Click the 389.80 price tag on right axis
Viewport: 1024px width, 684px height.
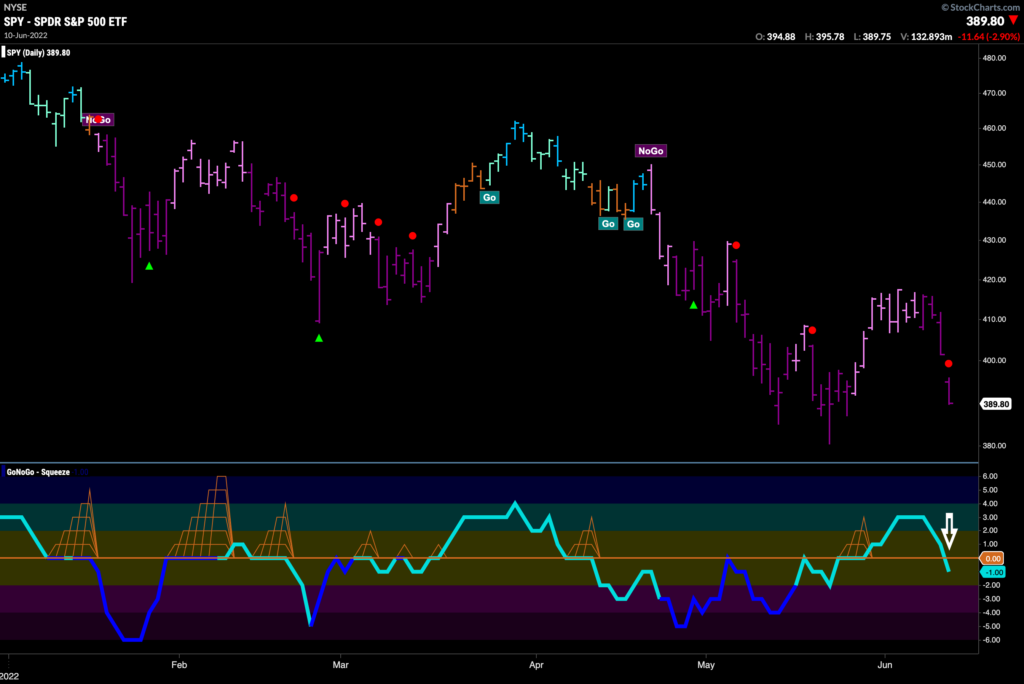pos(995,404)
